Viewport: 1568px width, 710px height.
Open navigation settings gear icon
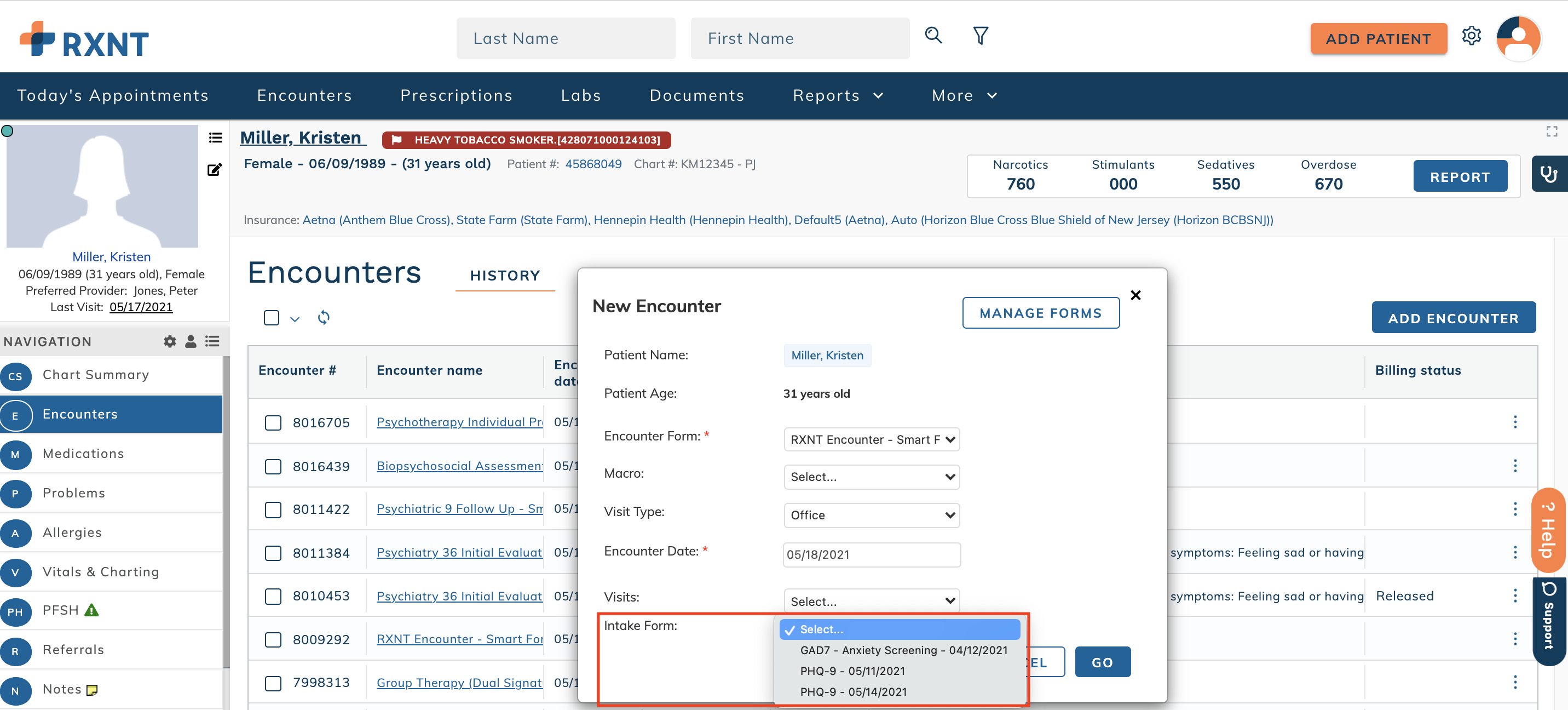tap(170, 342)
